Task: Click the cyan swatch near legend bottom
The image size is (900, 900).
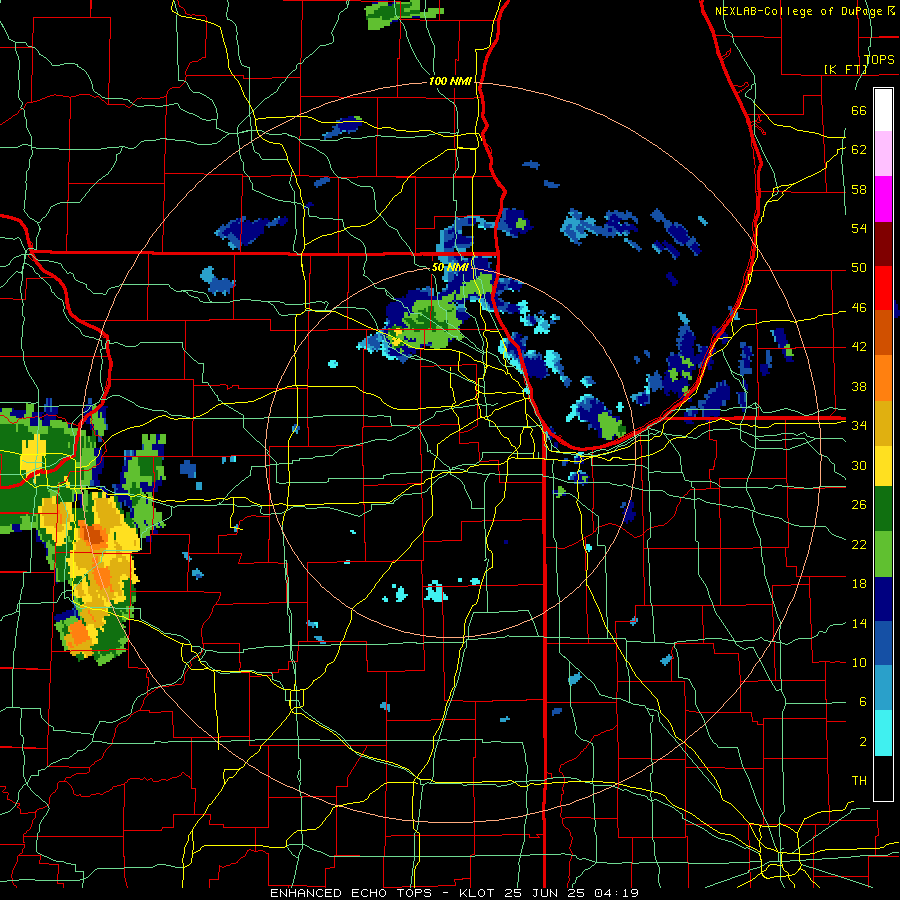Action: (x=883, y=732)
